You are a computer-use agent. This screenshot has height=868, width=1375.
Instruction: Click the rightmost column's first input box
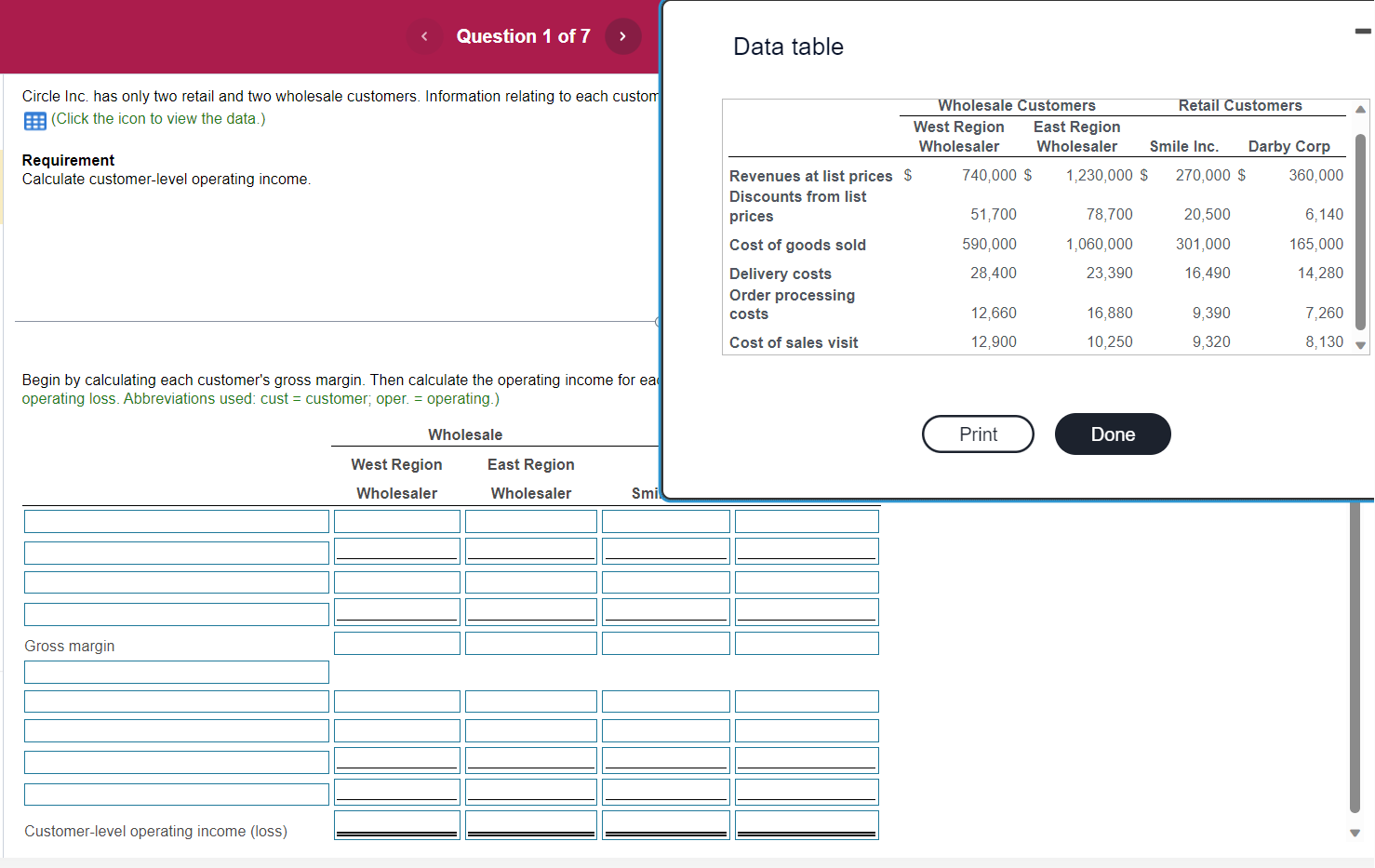coord(807,521)
